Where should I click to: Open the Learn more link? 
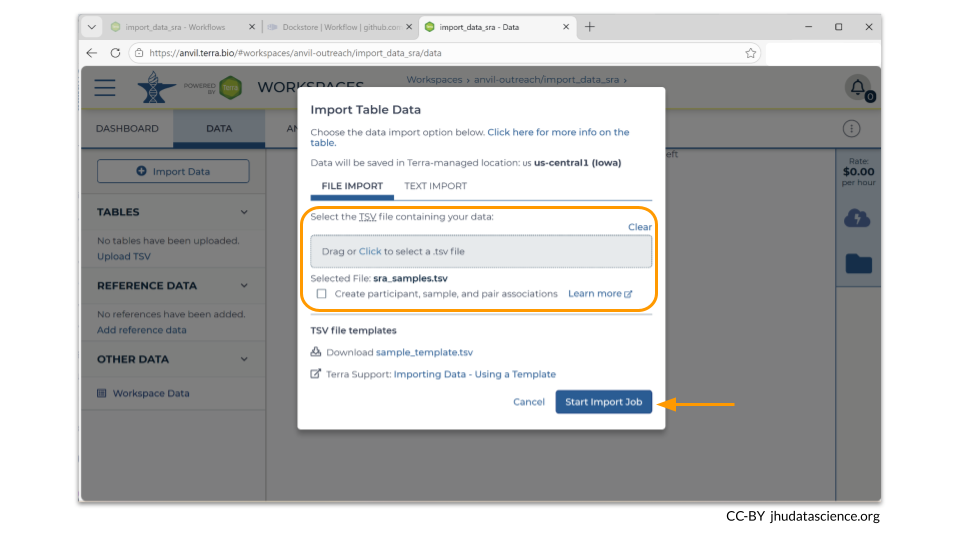point(594,294)
